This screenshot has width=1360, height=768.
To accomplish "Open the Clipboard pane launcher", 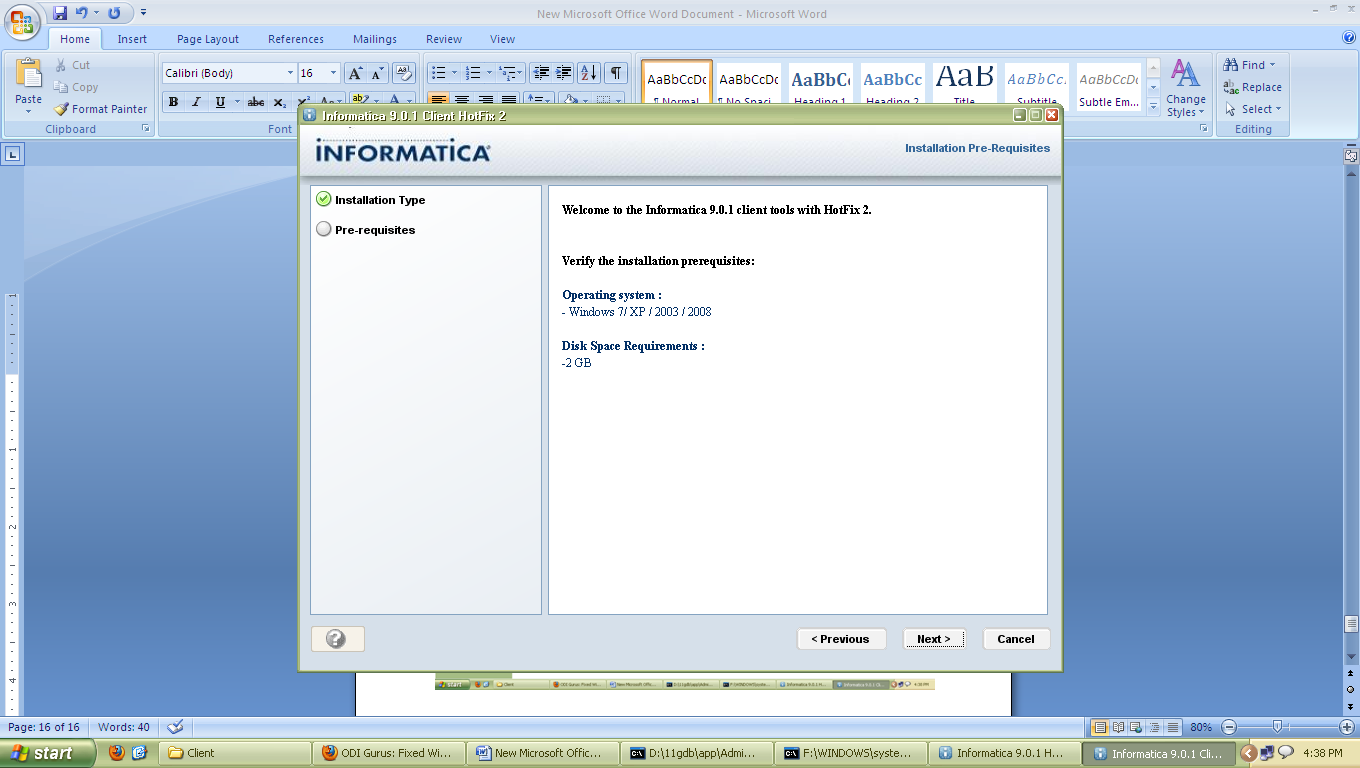I will tap(146, 129).
